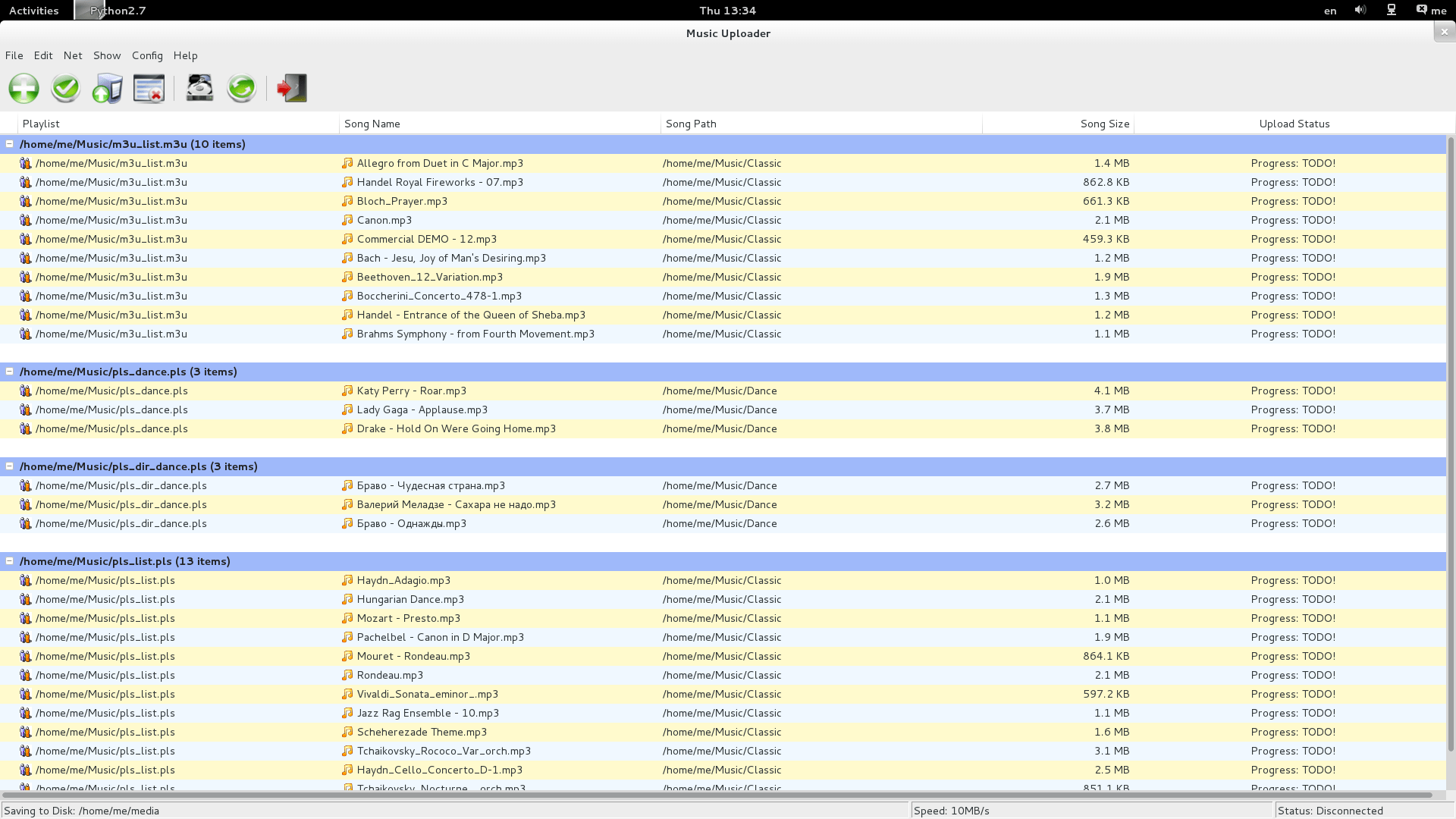Open the Config menu

(x=147, y=55)
